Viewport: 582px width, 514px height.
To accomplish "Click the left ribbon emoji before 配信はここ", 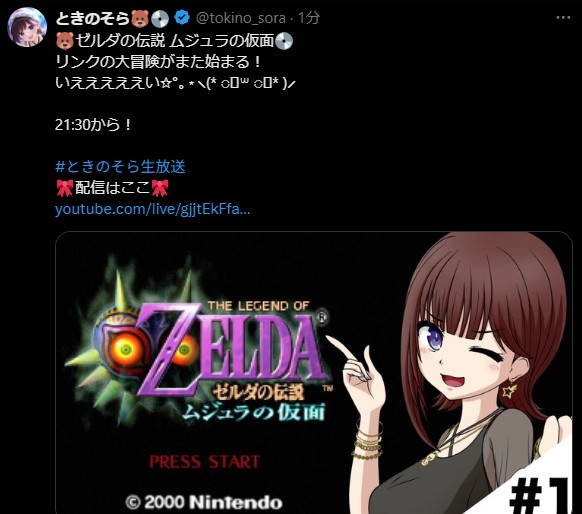I will coord(65,188).
